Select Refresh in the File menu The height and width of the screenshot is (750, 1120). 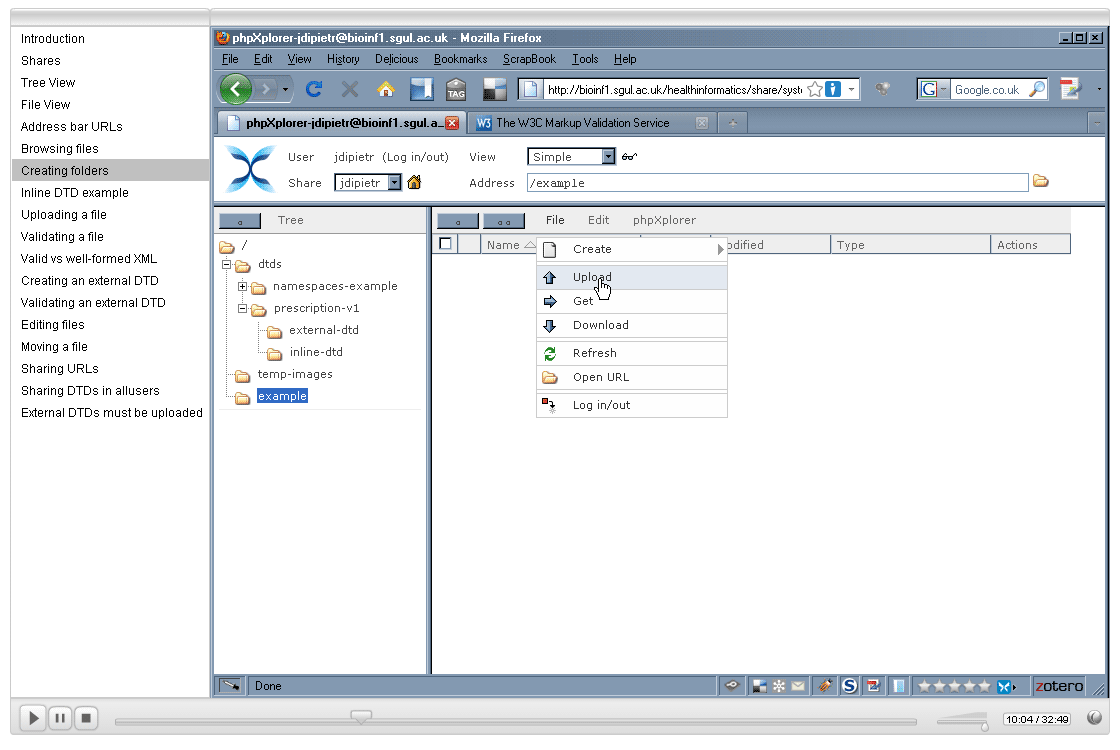click(x=632, y=353)
